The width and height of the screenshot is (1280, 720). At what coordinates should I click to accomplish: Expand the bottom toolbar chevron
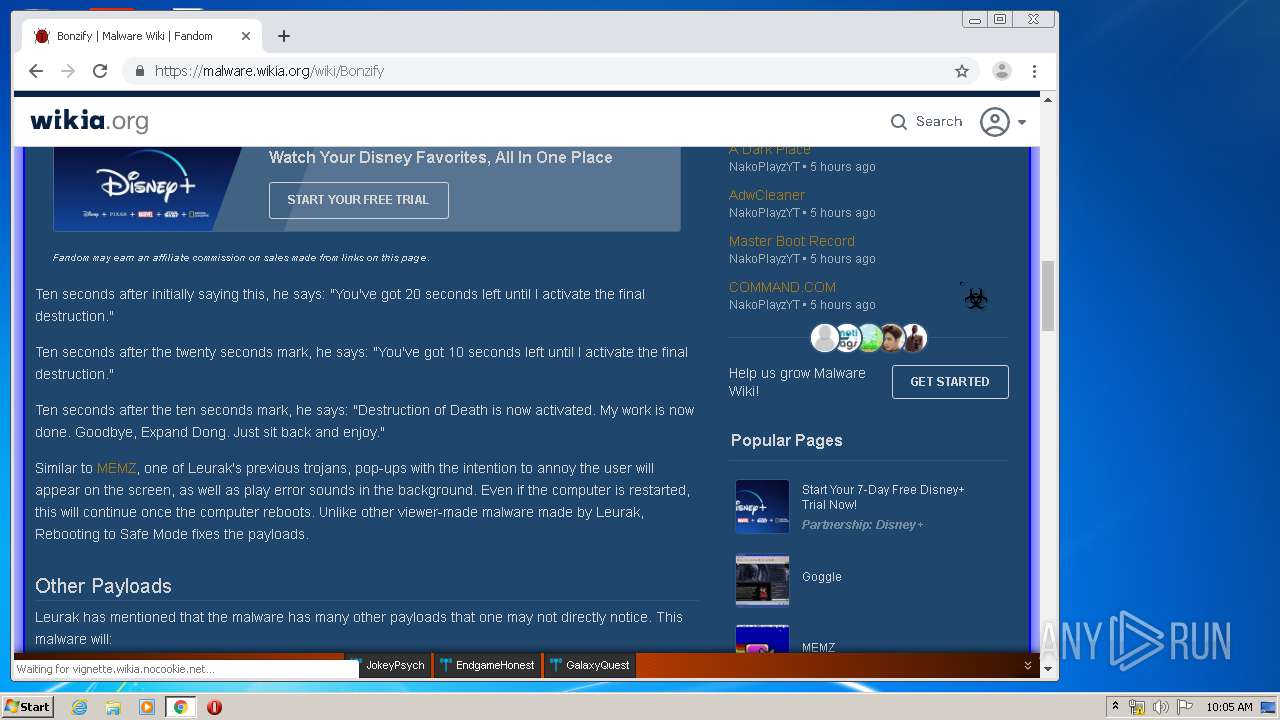tap(1027, 665)
